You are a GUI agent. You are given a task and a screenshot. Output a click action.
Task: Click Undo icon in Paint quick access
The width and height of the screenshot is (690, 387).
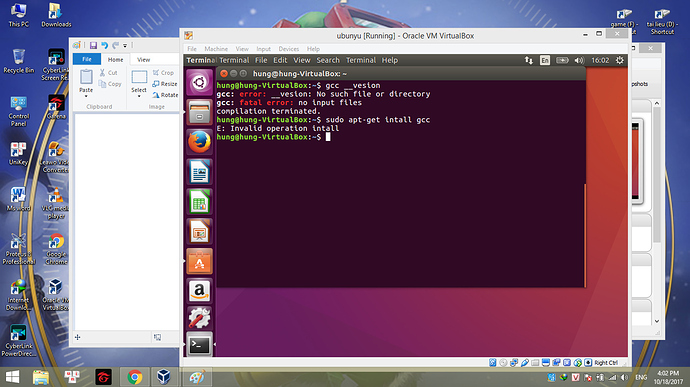click(104, 45)
